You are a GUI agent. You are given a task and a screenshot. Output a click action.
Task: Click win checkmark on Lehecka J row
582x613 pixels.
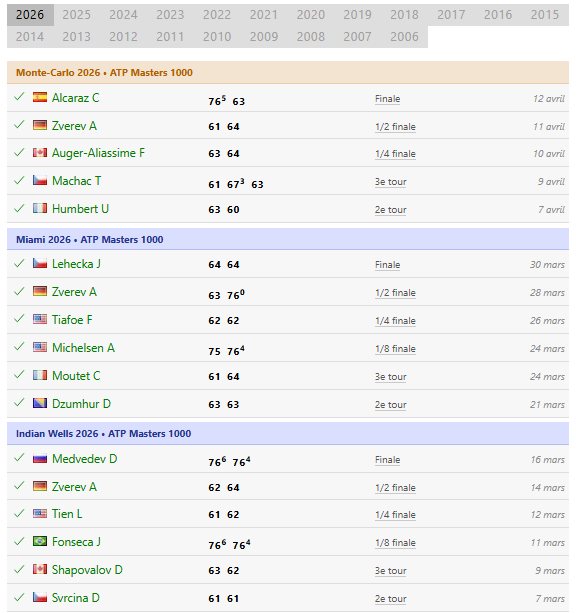pyautogui.click(x=19, y=263)
